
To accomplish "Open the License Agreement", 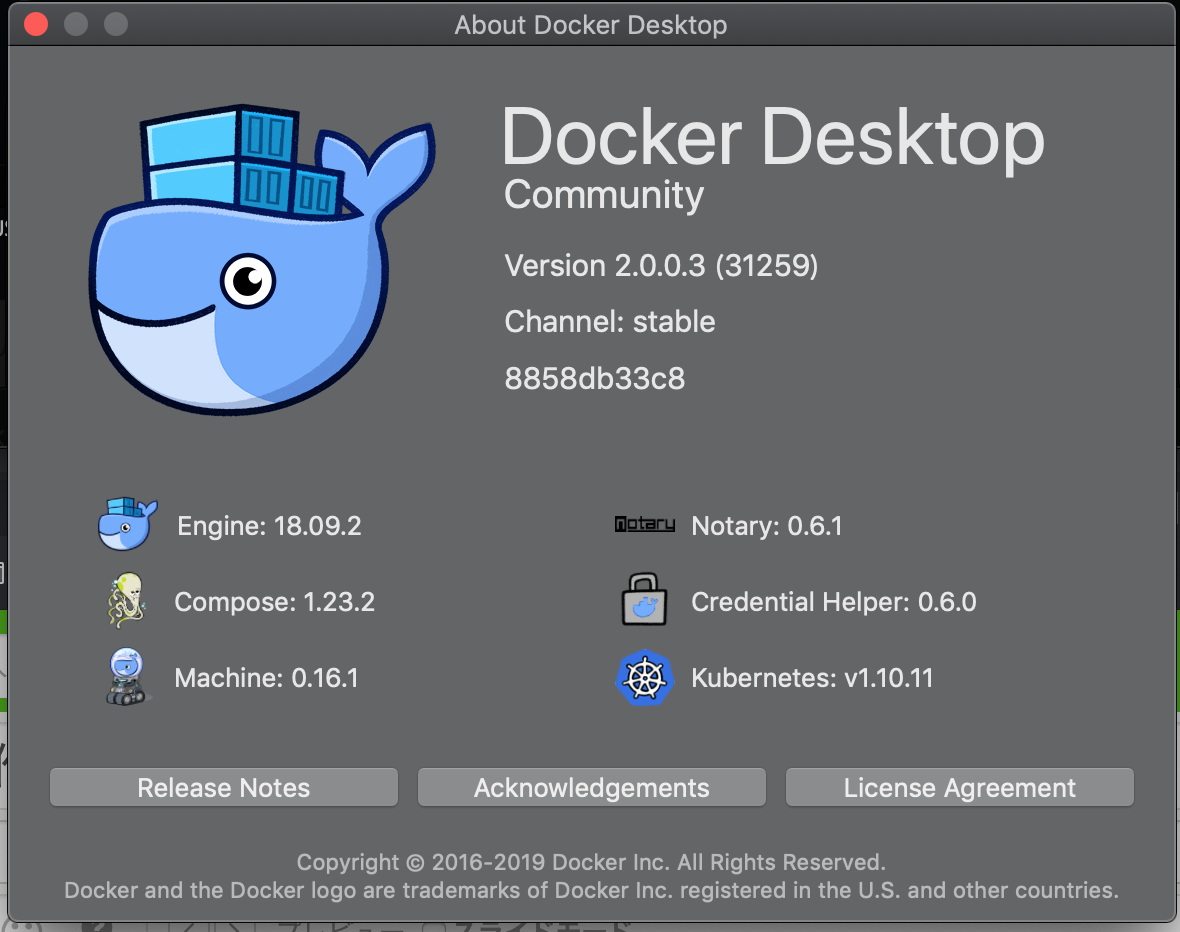I will [959, 788].
